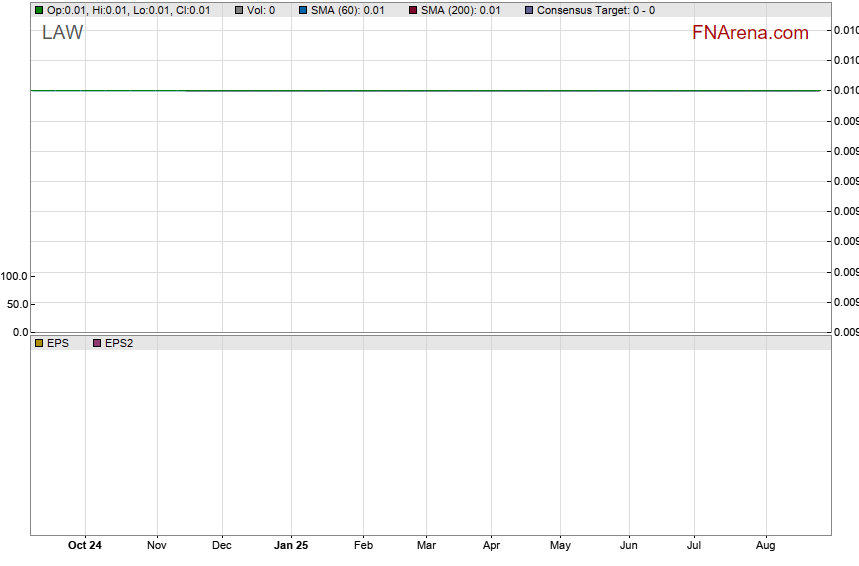859x566 pixels.
Task: Toggle the SMA (60) legend text
Action: click(x=347, y=10)
